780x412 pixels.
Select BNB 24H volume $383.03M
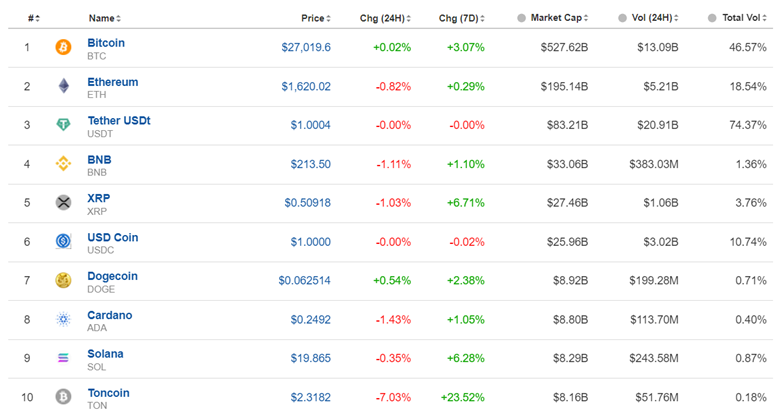click(654, 164)
